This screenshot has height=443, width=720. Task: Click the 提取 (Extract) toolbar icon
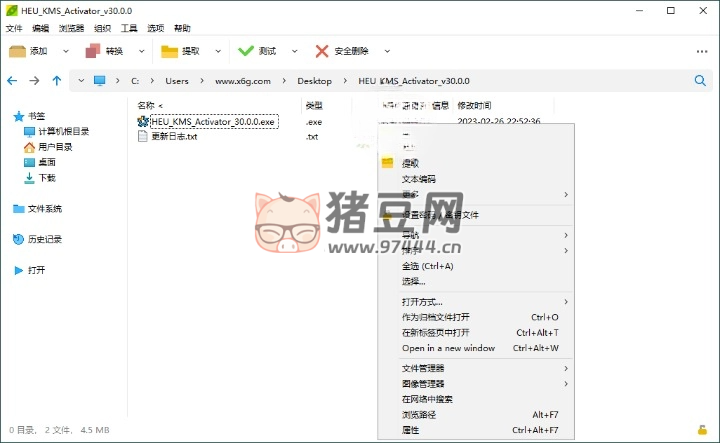(x=169, y=51)
